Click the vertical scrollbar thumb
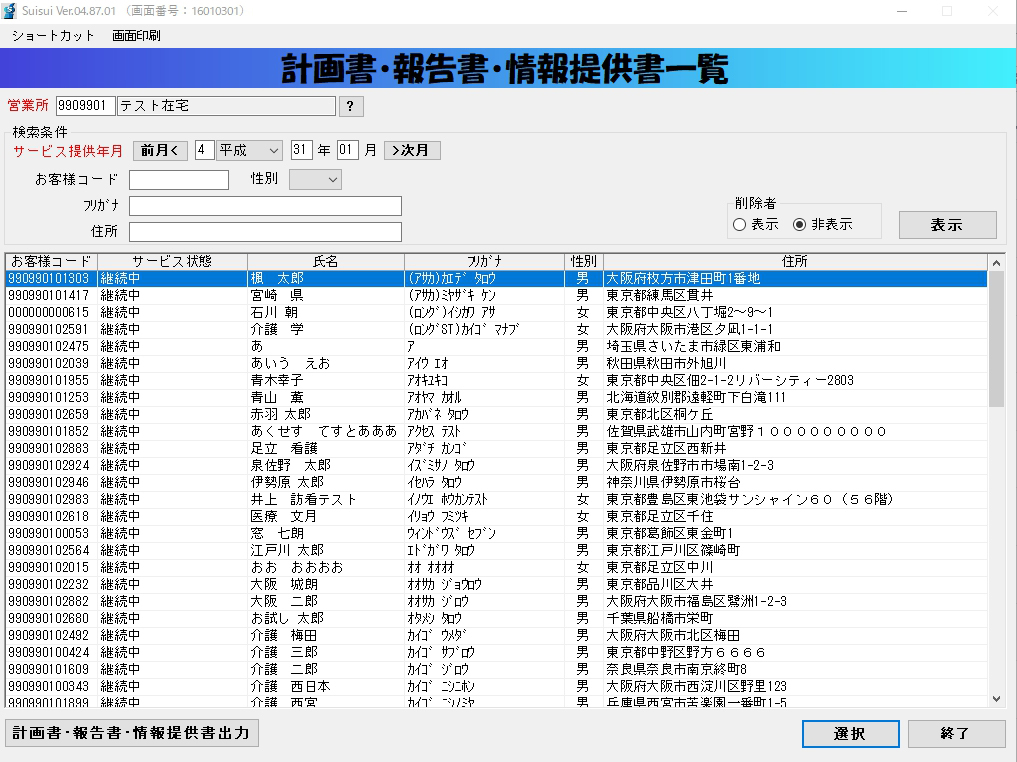The image size is (1017, 762). coord(996,339)
